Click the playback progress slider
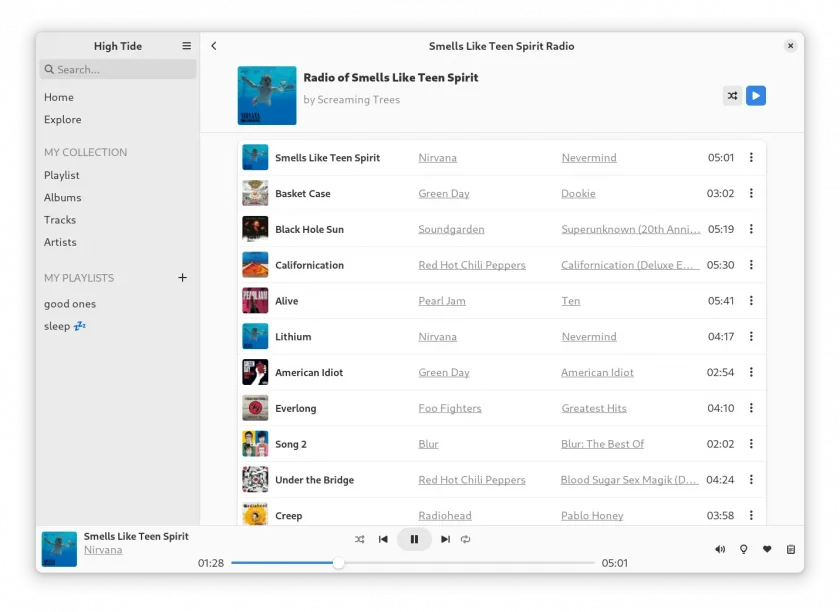 click(412, 563)
